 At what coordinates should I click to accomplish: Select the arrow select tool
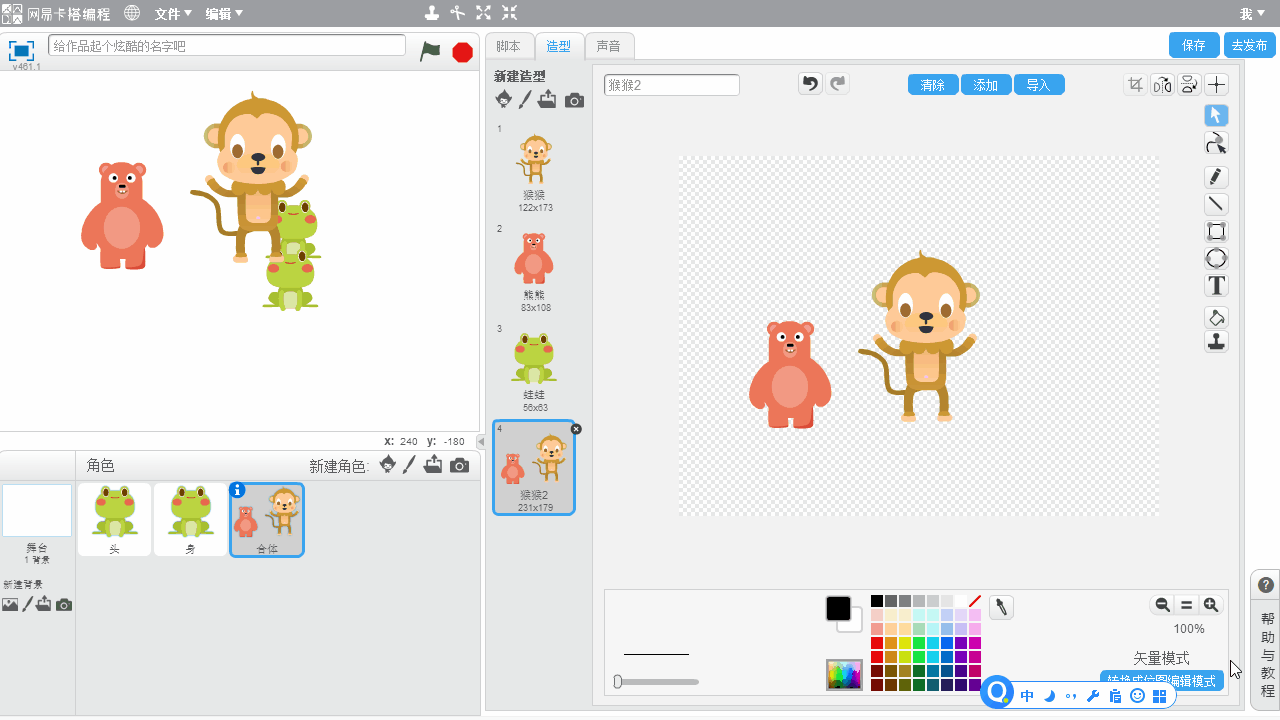point(1216,116)
